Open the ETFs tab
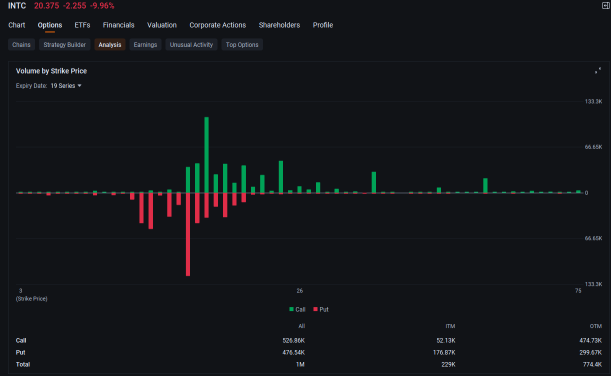 click(x=82, y=25)
